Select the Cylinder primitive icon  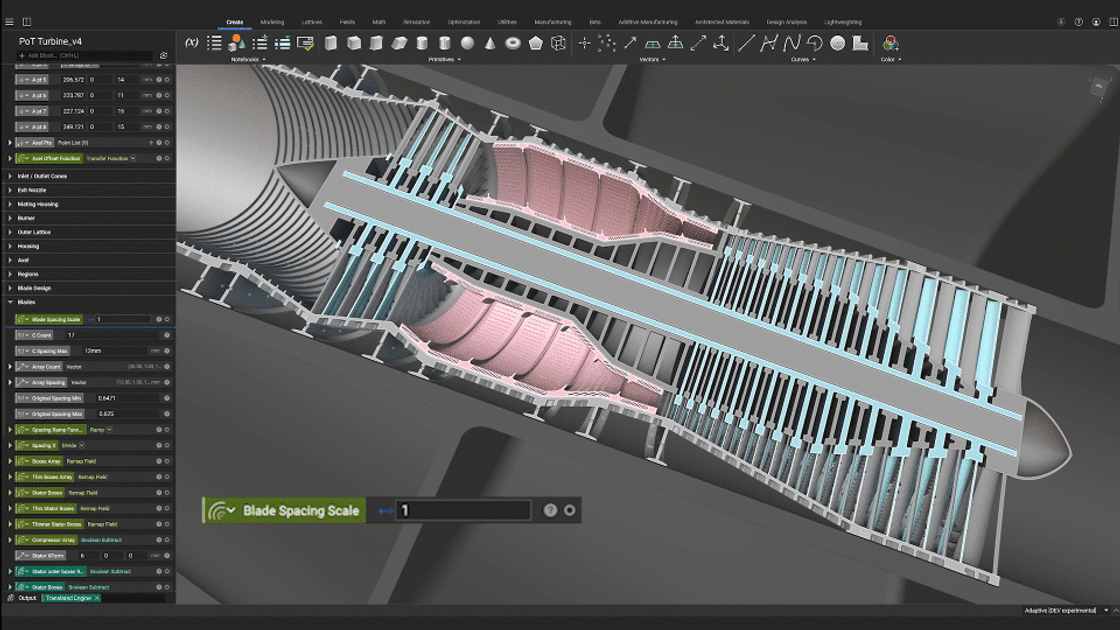[422, 43]
